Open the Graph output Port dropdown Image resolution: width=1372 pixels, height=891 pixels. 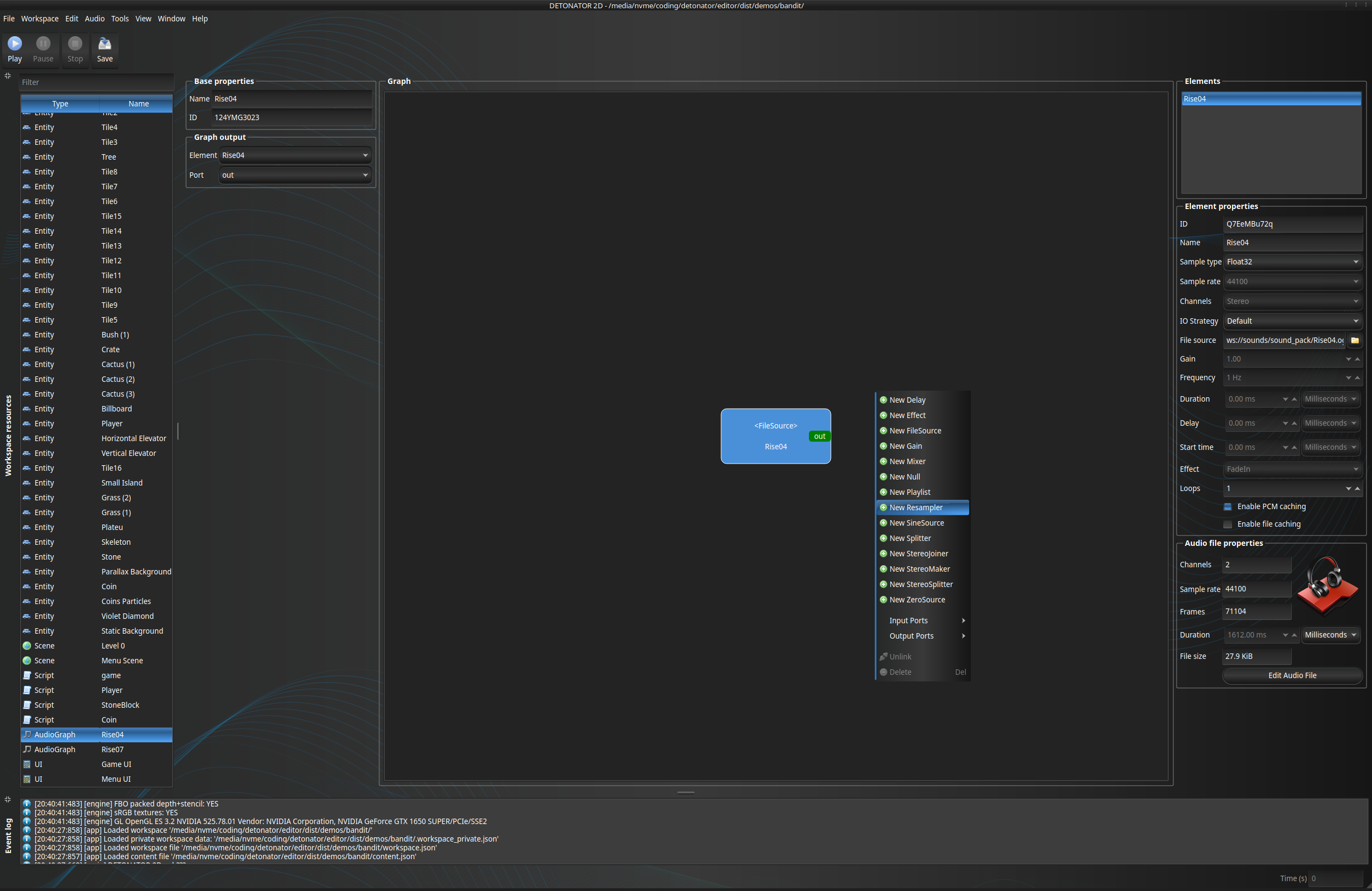(x=295, y=175)
